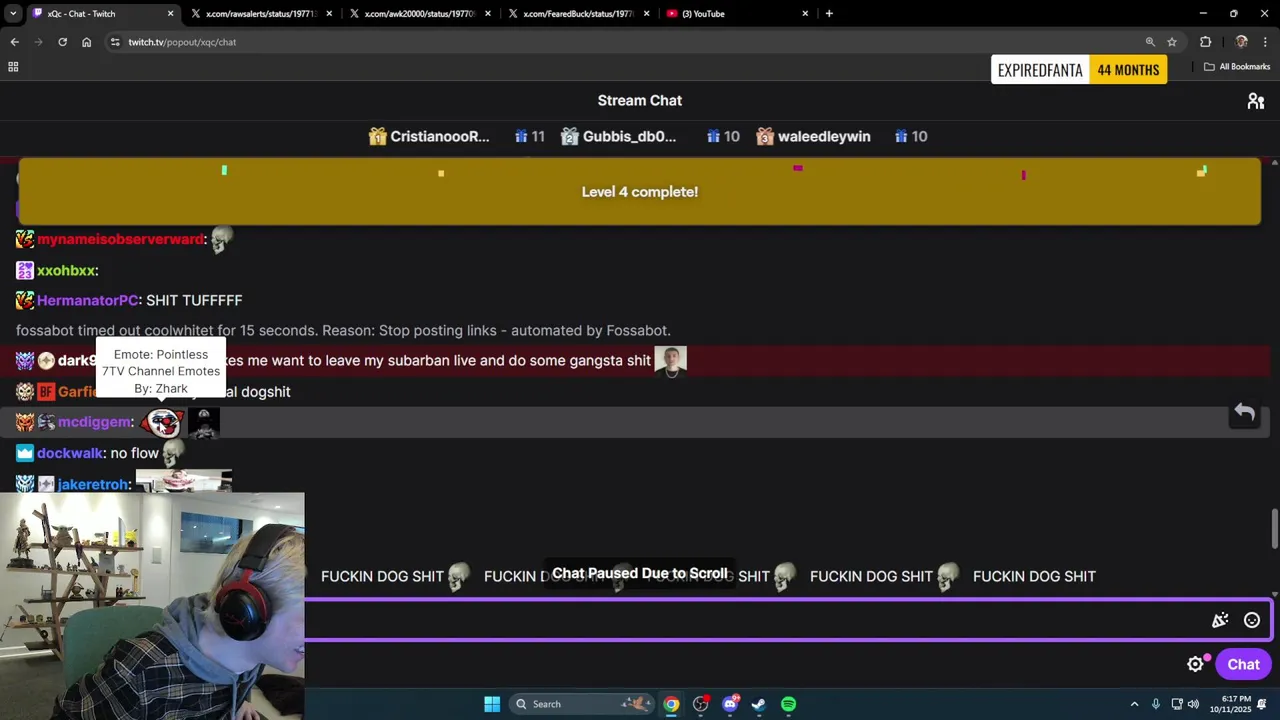Click the skull emote after dockwalk's message
This screenshot has width=1280, height=720.
pyautogui.click(x=173, y=453)
